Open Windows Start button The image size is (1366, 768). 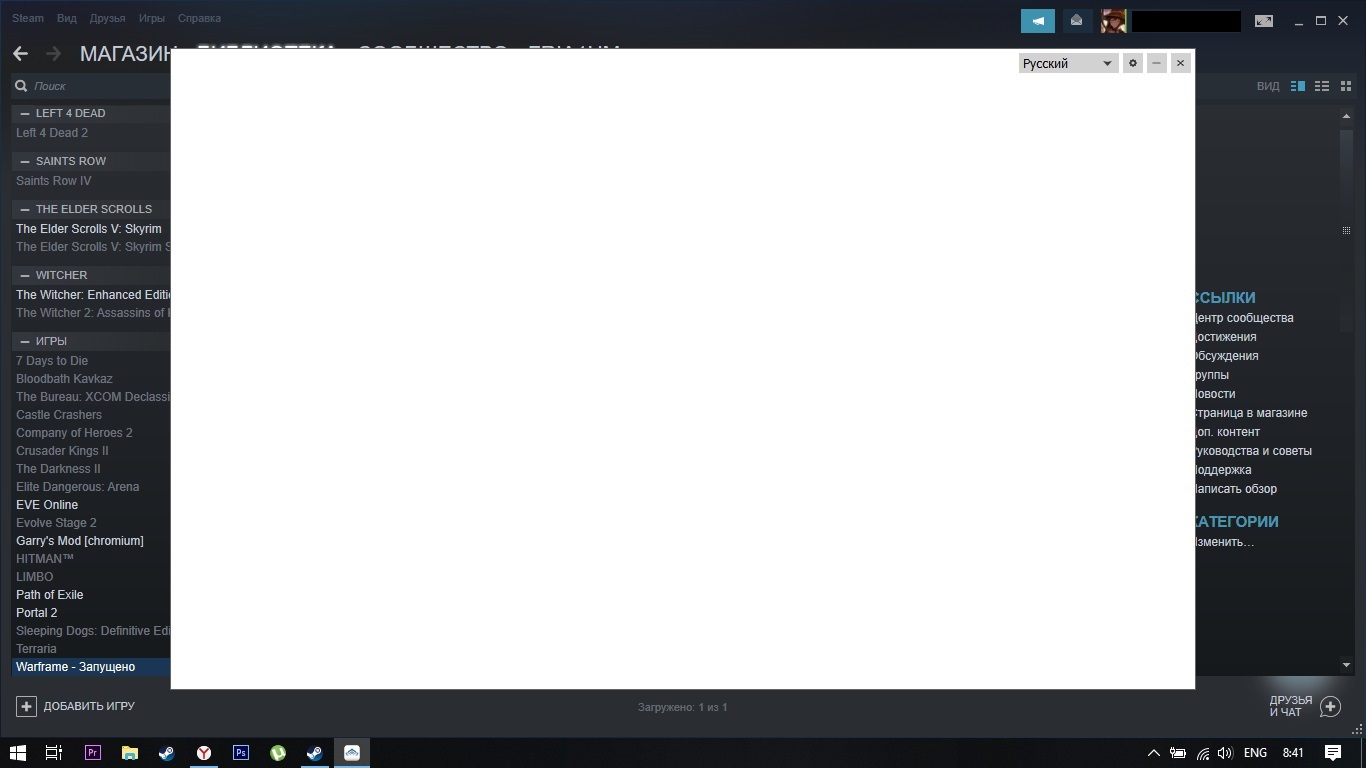(18, 753)
